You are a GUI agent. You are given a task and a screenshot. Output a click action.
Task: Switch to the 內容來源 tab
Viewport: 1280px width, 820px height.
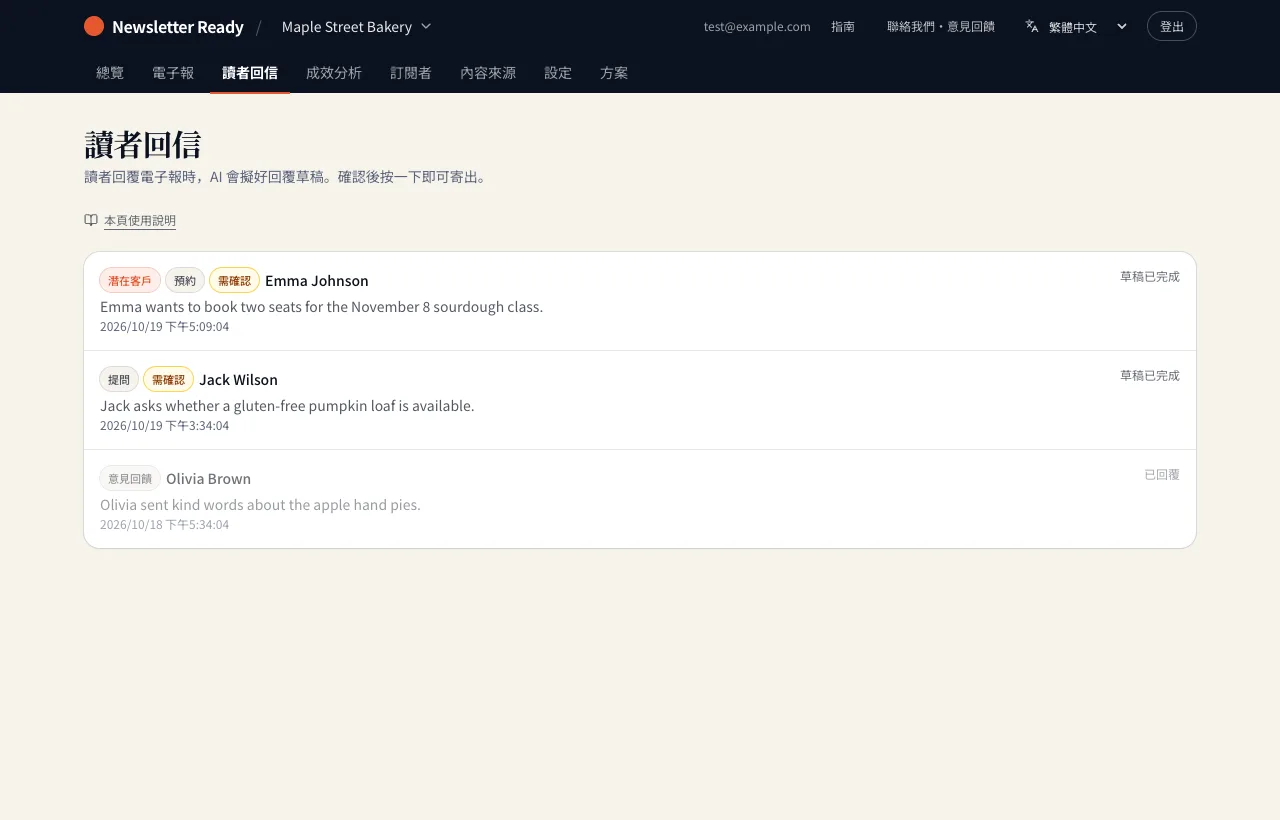pyautogui.click(x=488, y=73)
